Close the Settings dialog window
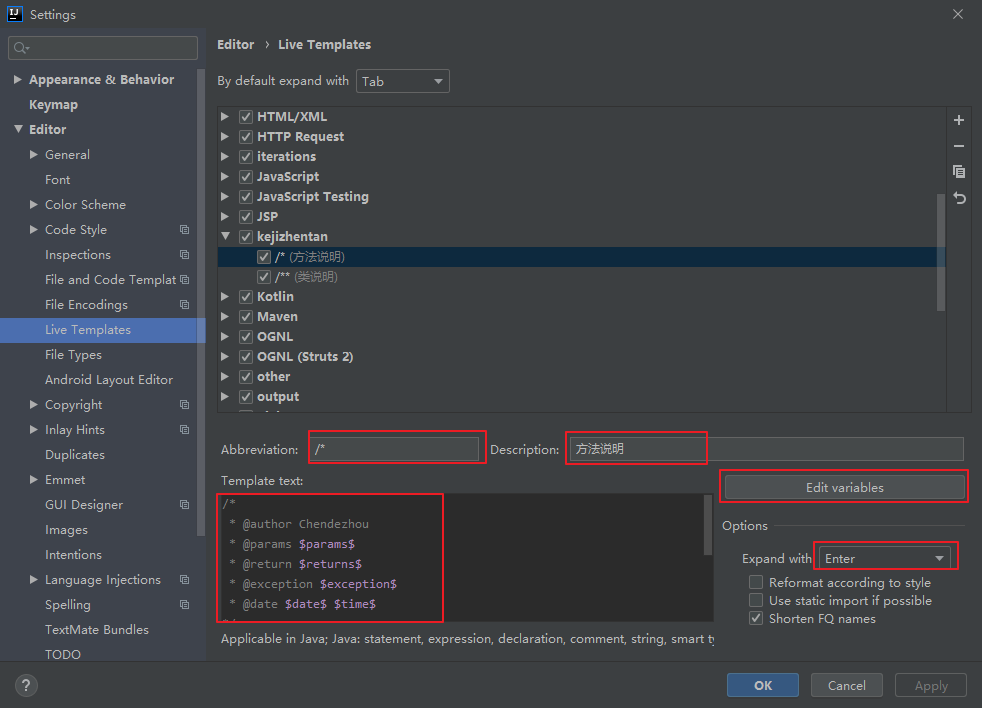Screen dimensions: 982x708 pyautogui.click(x=958, y=14)
